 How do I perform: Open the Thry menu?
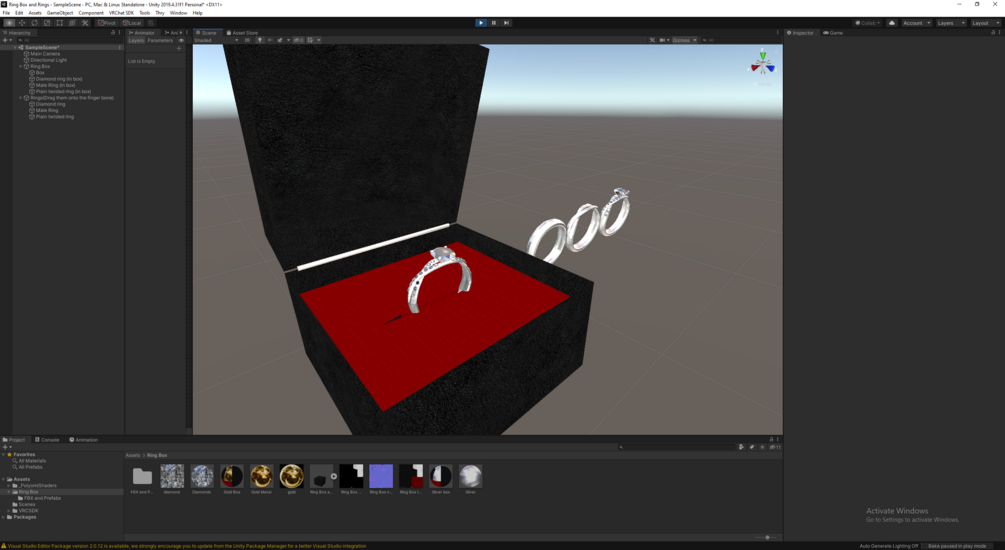click(160, 13)
